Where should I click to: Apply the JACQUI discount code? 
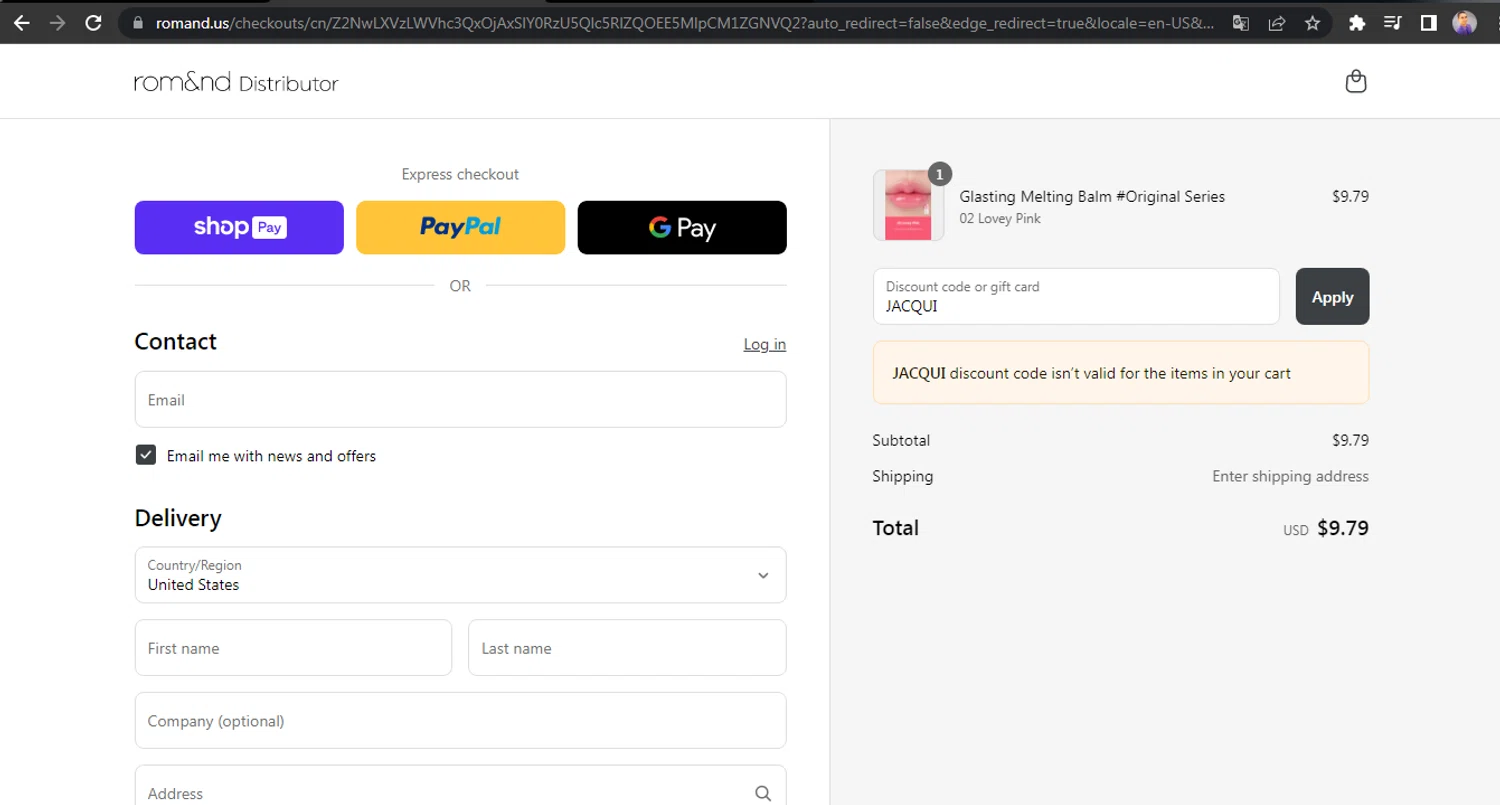[1332, 297]
